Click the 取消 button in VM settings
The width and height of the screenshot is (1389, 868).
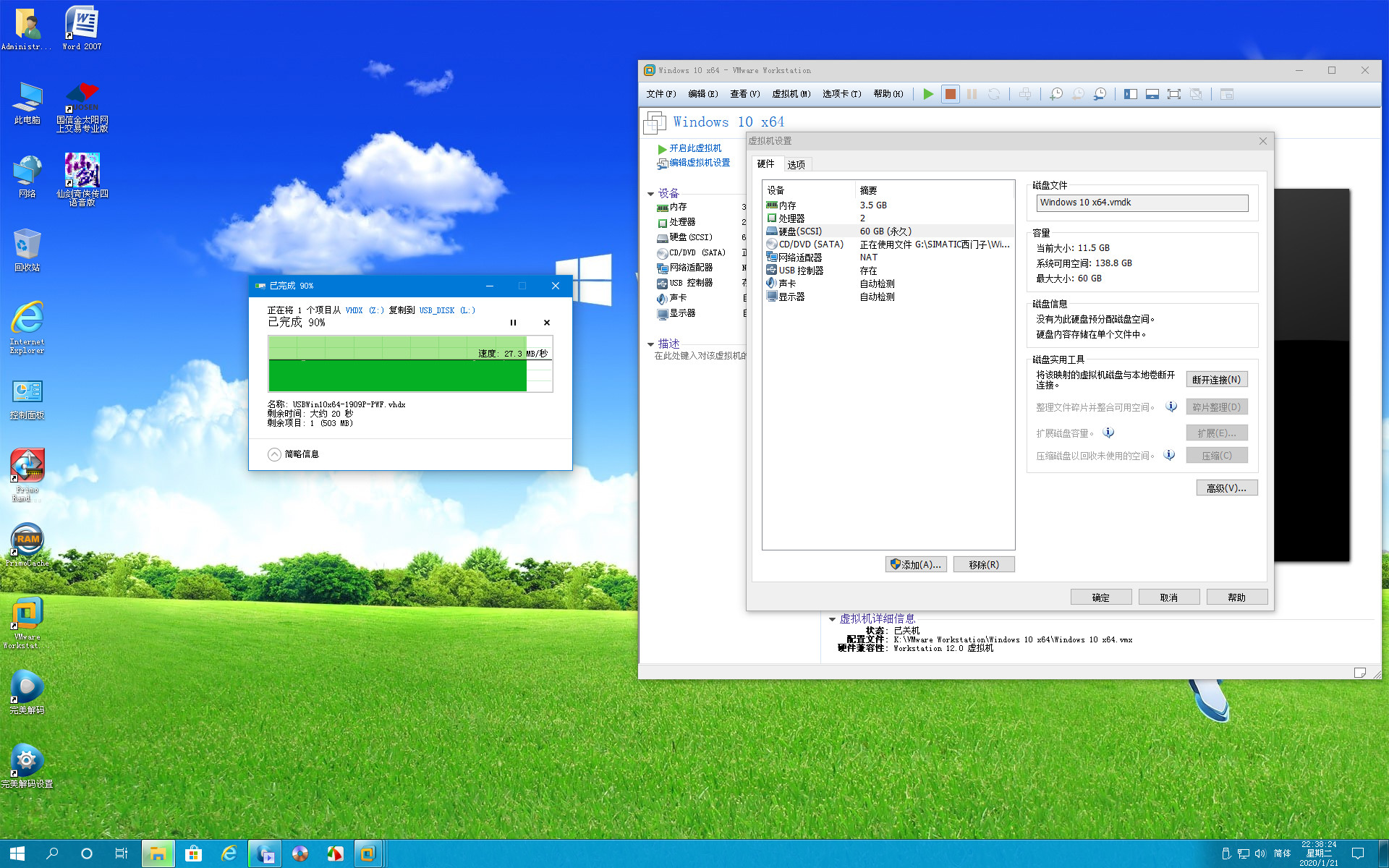[x=1169, y=597]
